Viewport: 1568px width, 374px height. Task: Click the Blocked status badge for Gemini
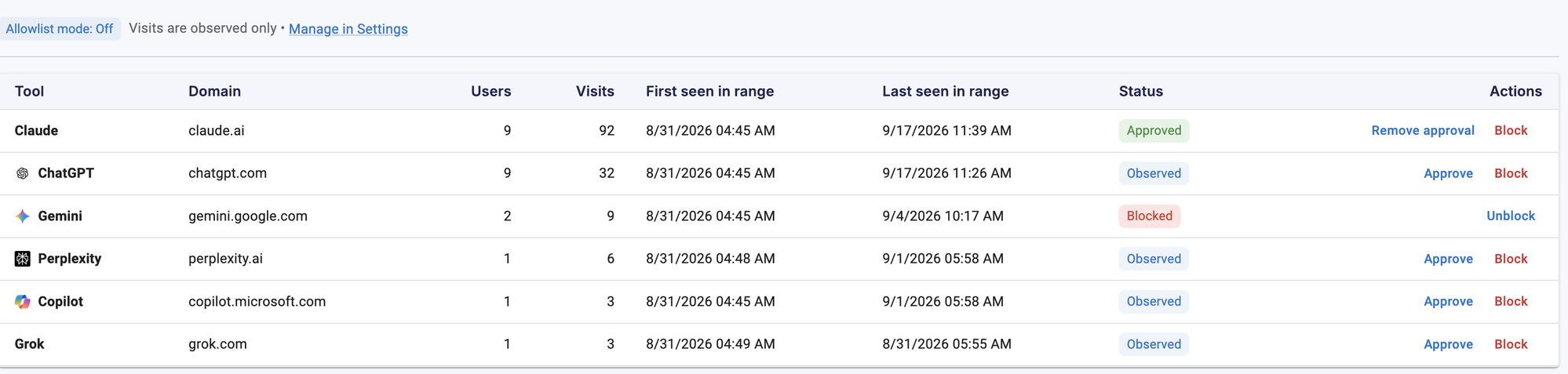1149,216
